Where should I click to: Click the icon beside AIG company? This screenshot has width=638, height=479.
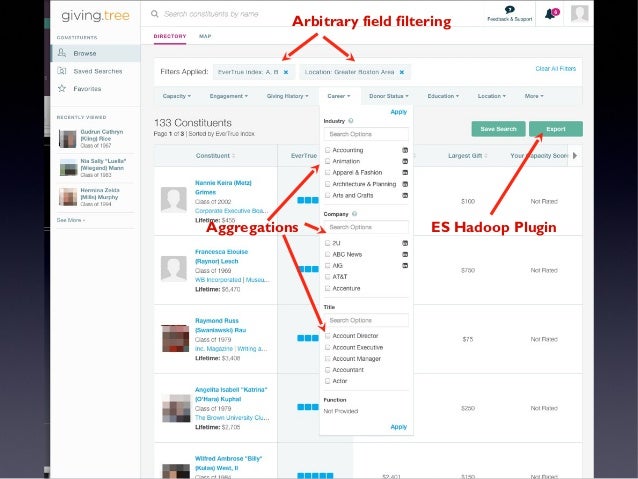(405, 265)
